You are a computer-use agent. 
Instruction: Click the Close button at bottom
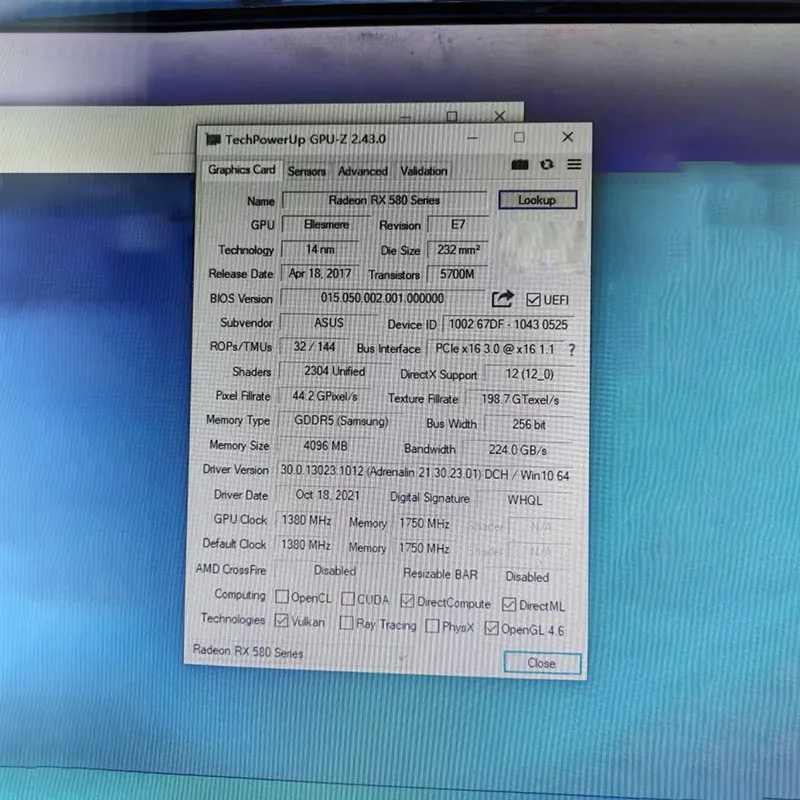541,663
